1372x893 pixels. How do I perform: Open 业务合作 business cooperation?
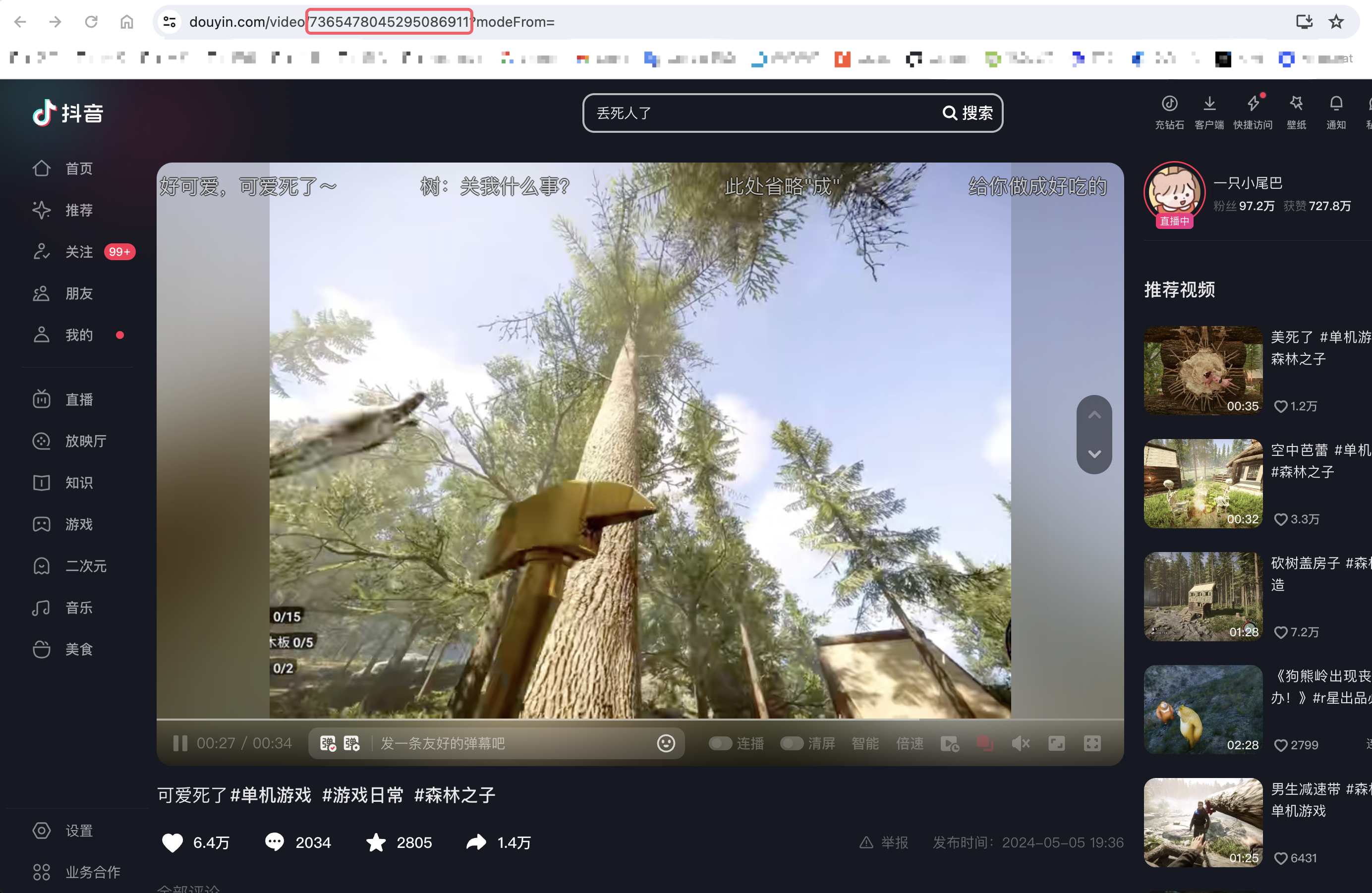pyautogui.click(x=76, y=872)
